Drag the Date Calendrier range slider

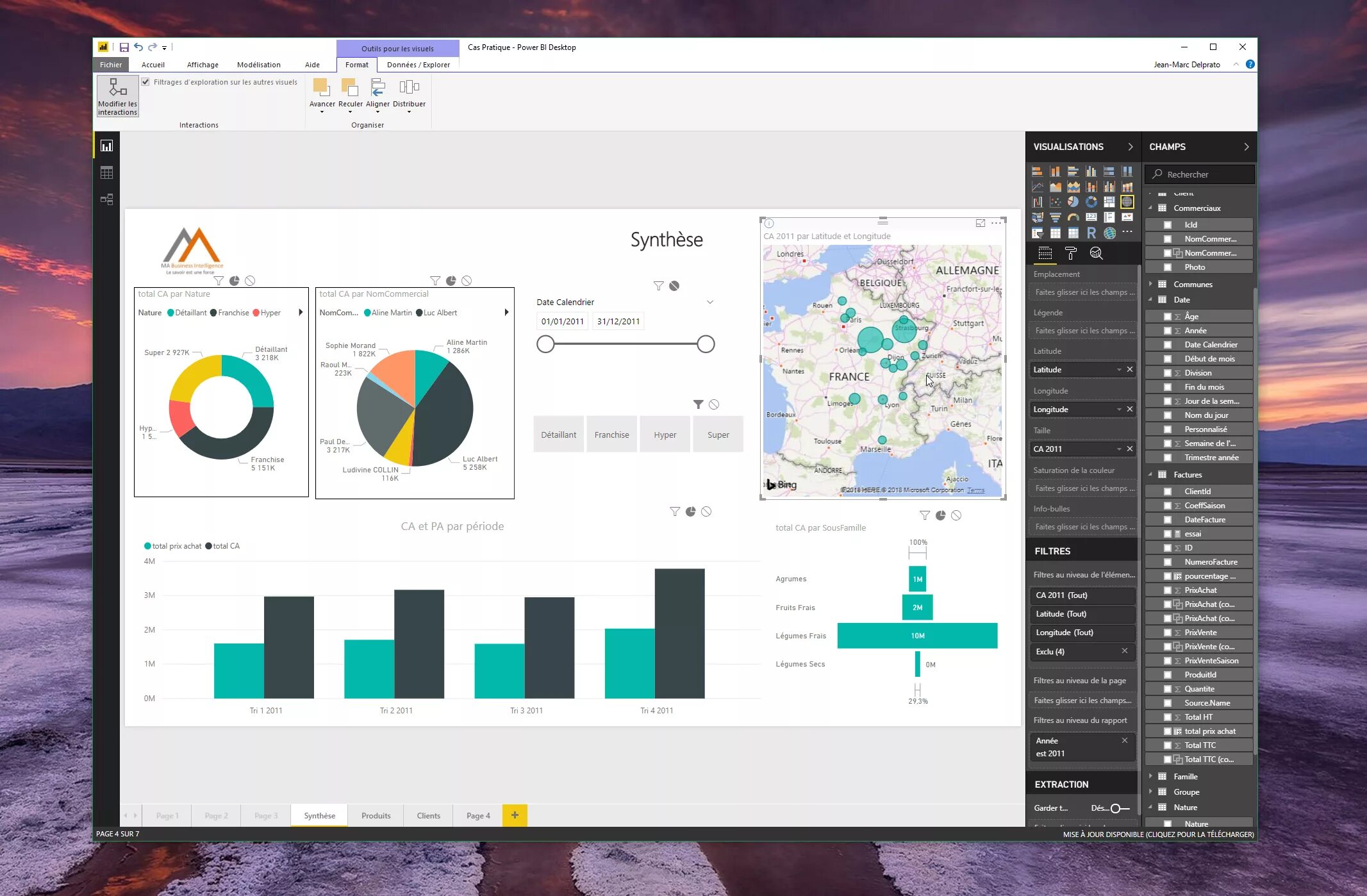(x=546, y=343)
